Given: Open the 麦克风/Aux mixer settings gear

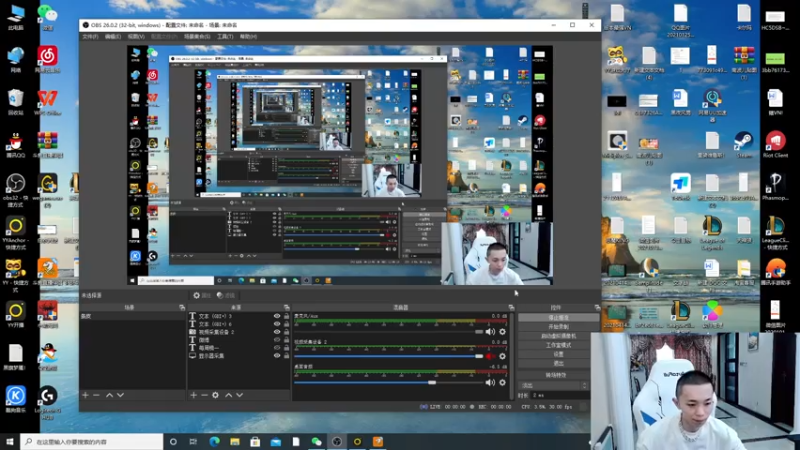Looking at the screenshot, I should 503,332.
